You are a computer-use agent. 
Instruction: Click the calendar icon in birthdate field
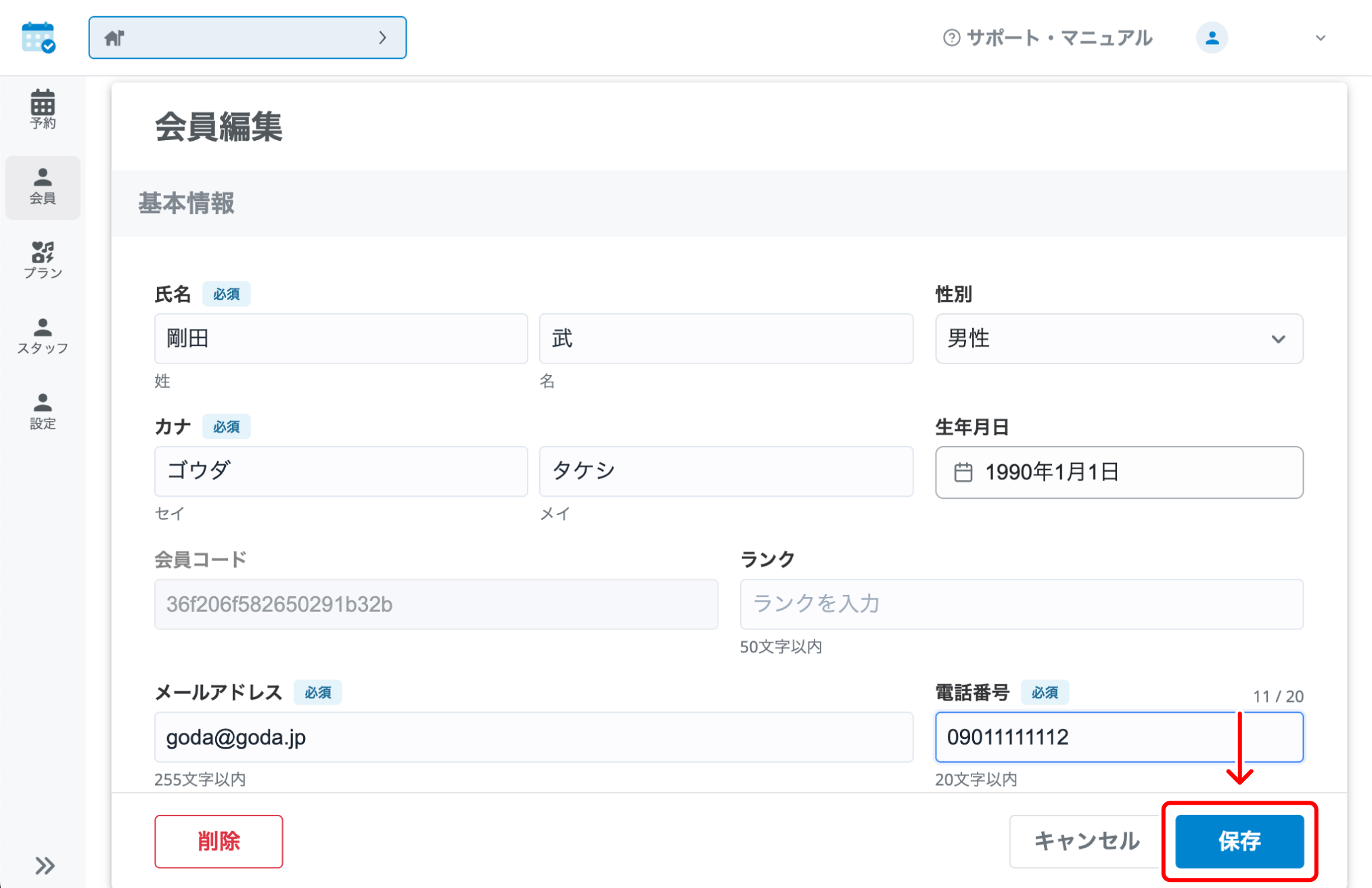pos(963,472)
